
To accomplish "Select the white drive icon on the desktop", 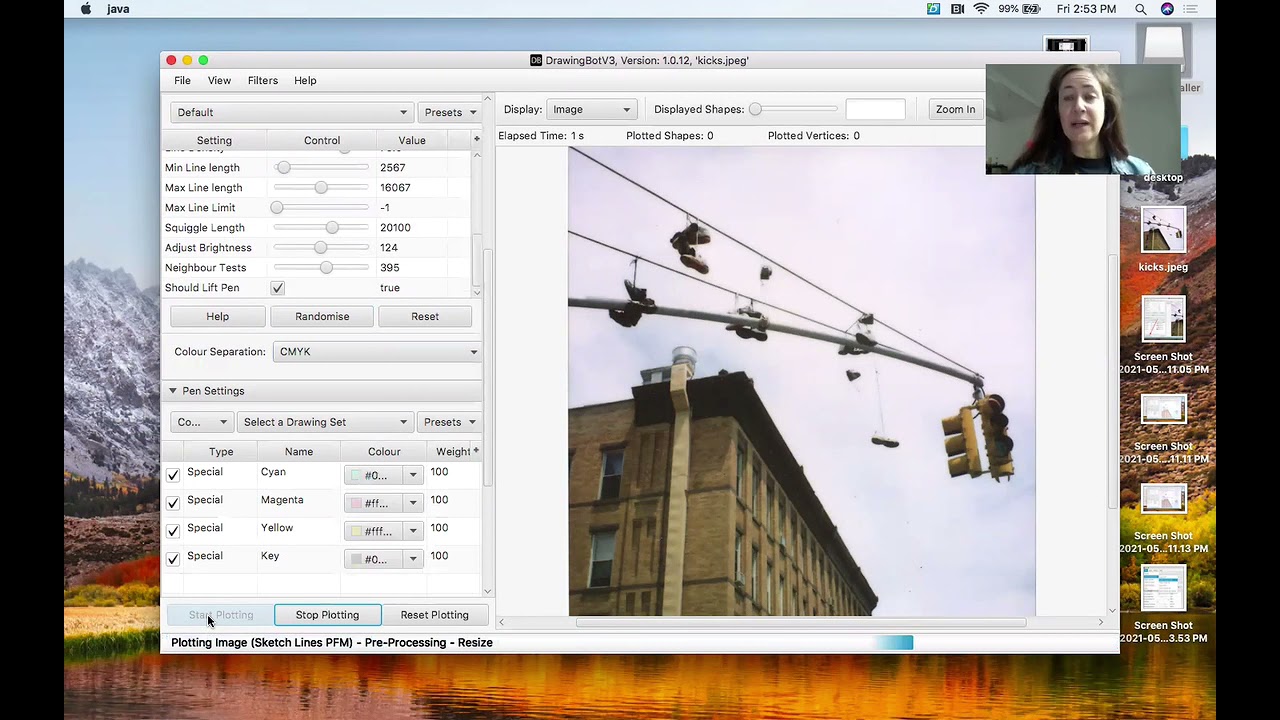I will [1163, 45].
